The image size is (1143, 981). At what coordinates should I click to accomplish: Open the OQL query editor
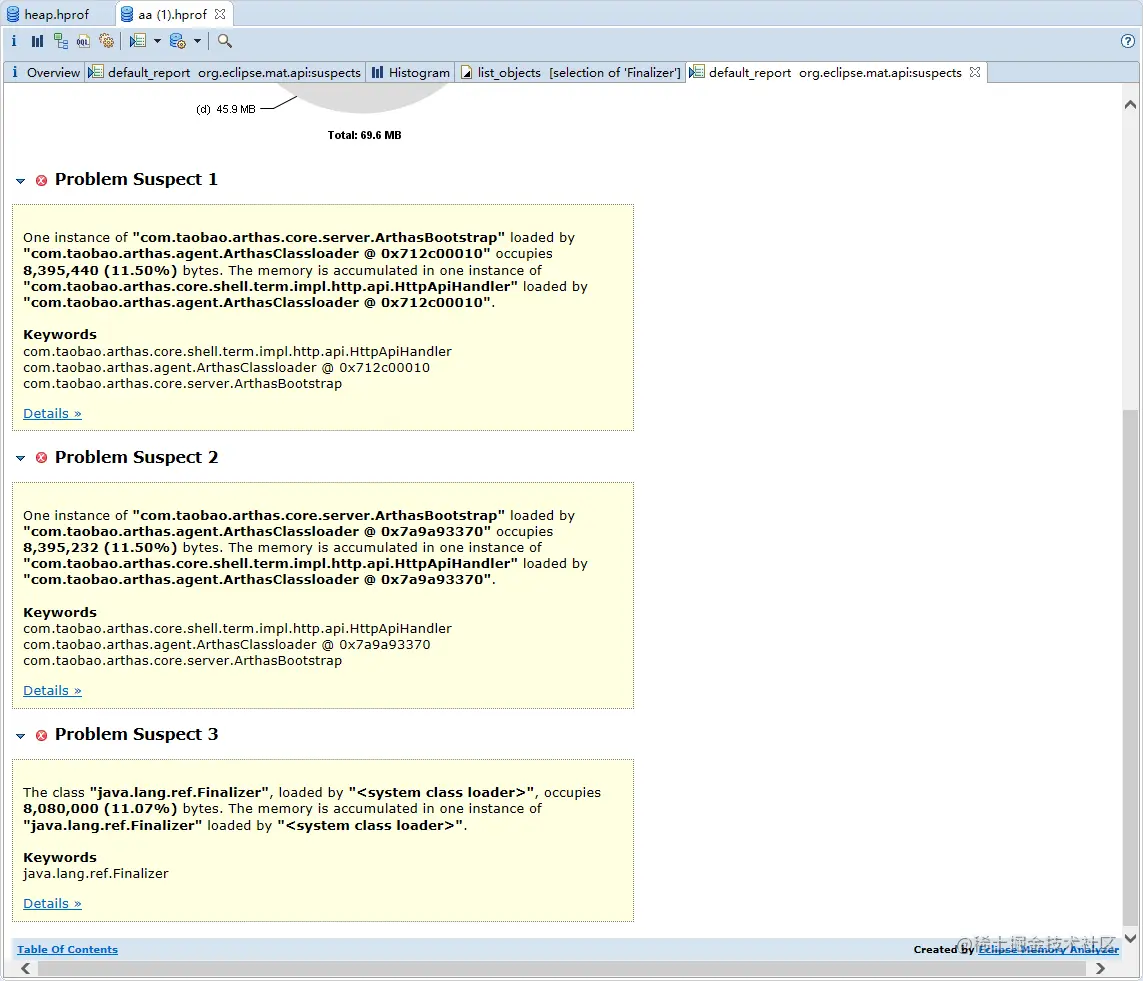pos(83,41)
